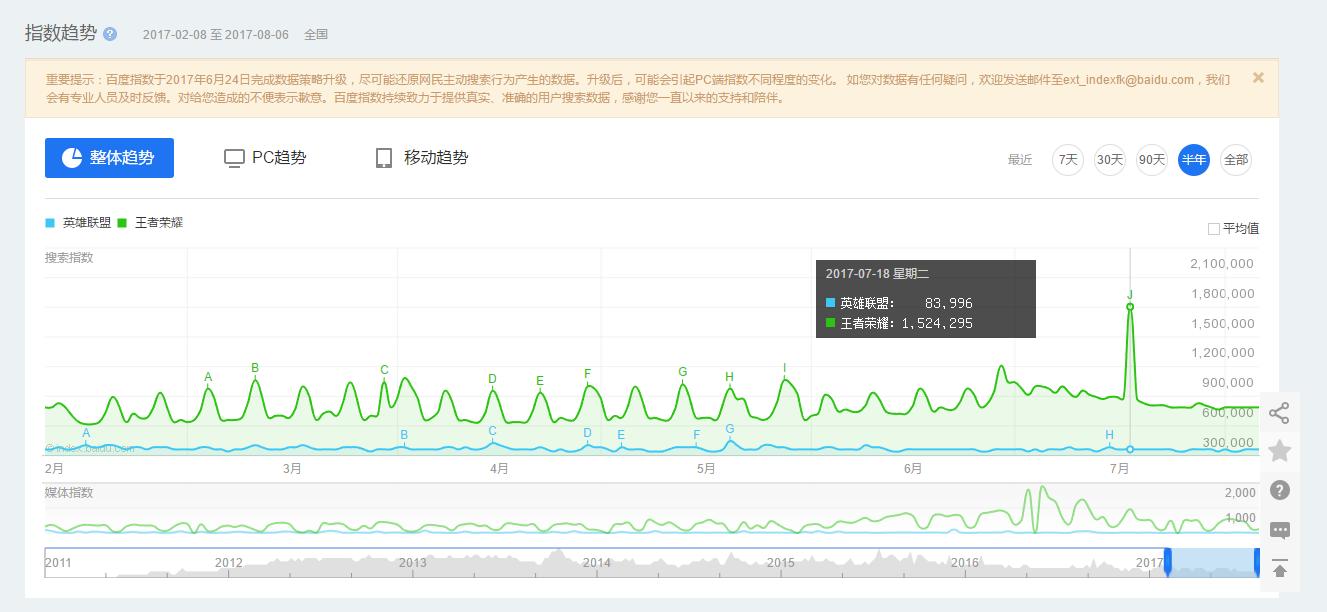
Task: Choose the 全部 time range
Action: click(1236, 160)
